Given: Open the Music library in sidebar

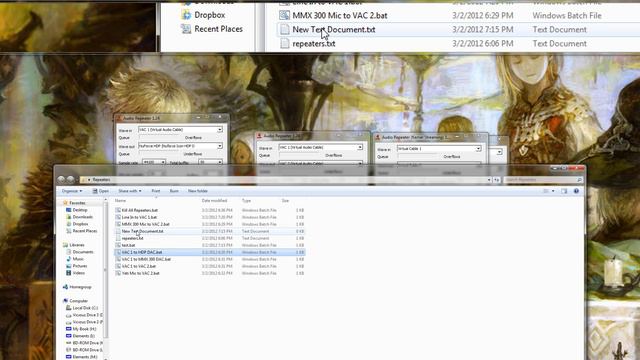Looking at the screenshot, I should 75,259.
